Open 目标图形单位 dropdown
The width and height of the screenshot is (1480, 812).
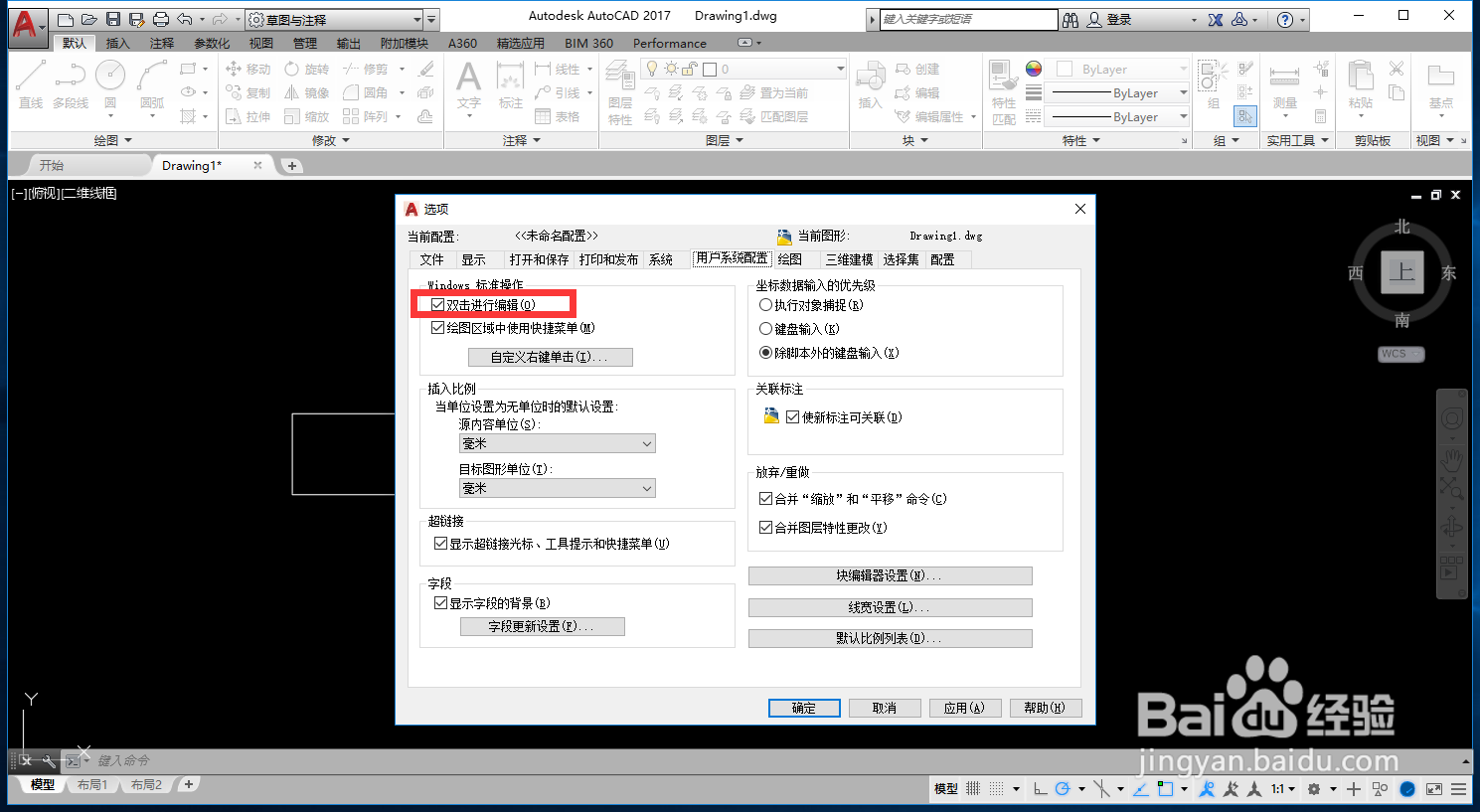click(558, 489)
